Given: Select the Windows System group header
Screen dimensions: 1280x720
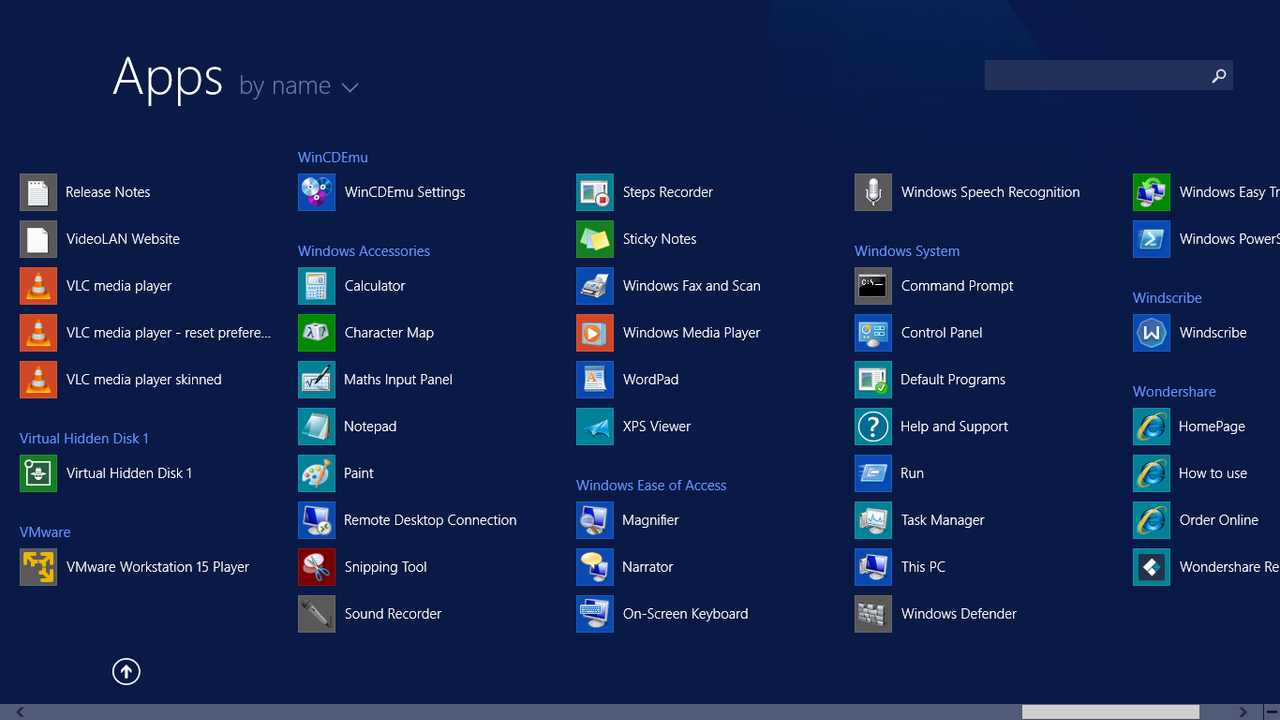Looking at the screenshot, I should [907, 251].
